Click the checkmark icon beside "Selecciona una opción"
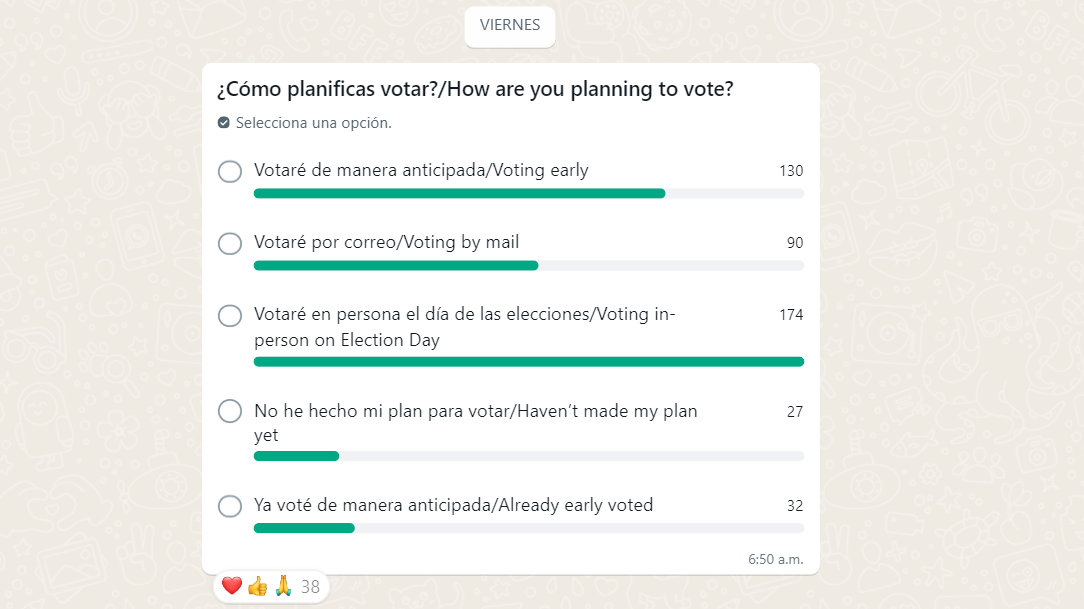This screenshot has height=609, width=1084. tap(224, 123)
